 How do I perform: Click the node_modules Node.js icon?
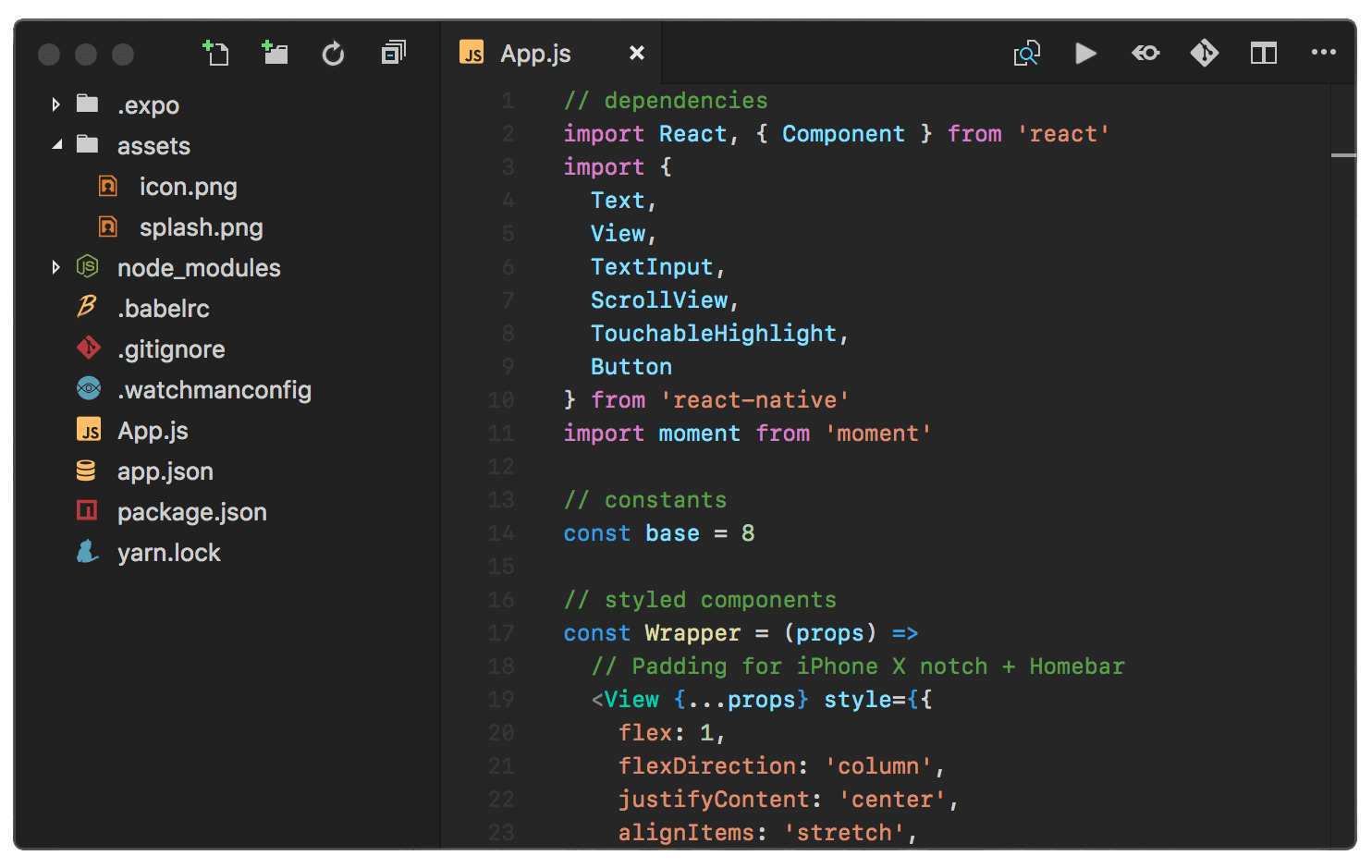[x=87, y=267]
